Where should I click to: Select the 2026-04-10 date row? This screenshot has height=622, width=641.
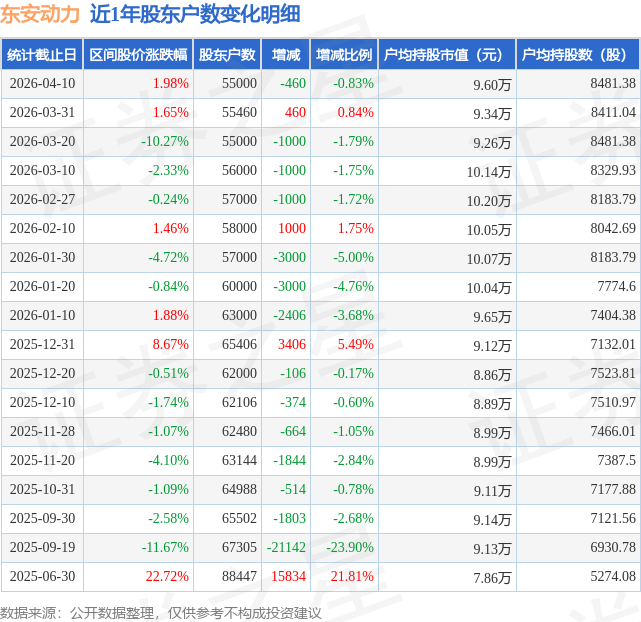(x=42, y=84)
